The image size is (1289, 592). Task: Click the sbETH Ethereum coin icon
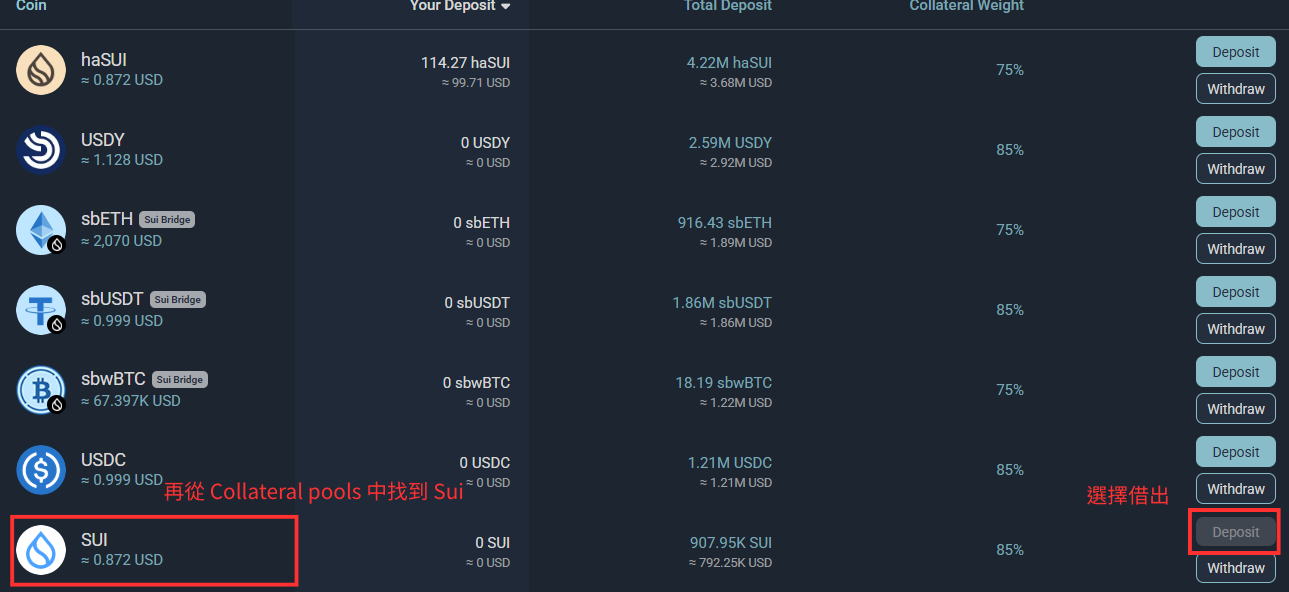41,230
